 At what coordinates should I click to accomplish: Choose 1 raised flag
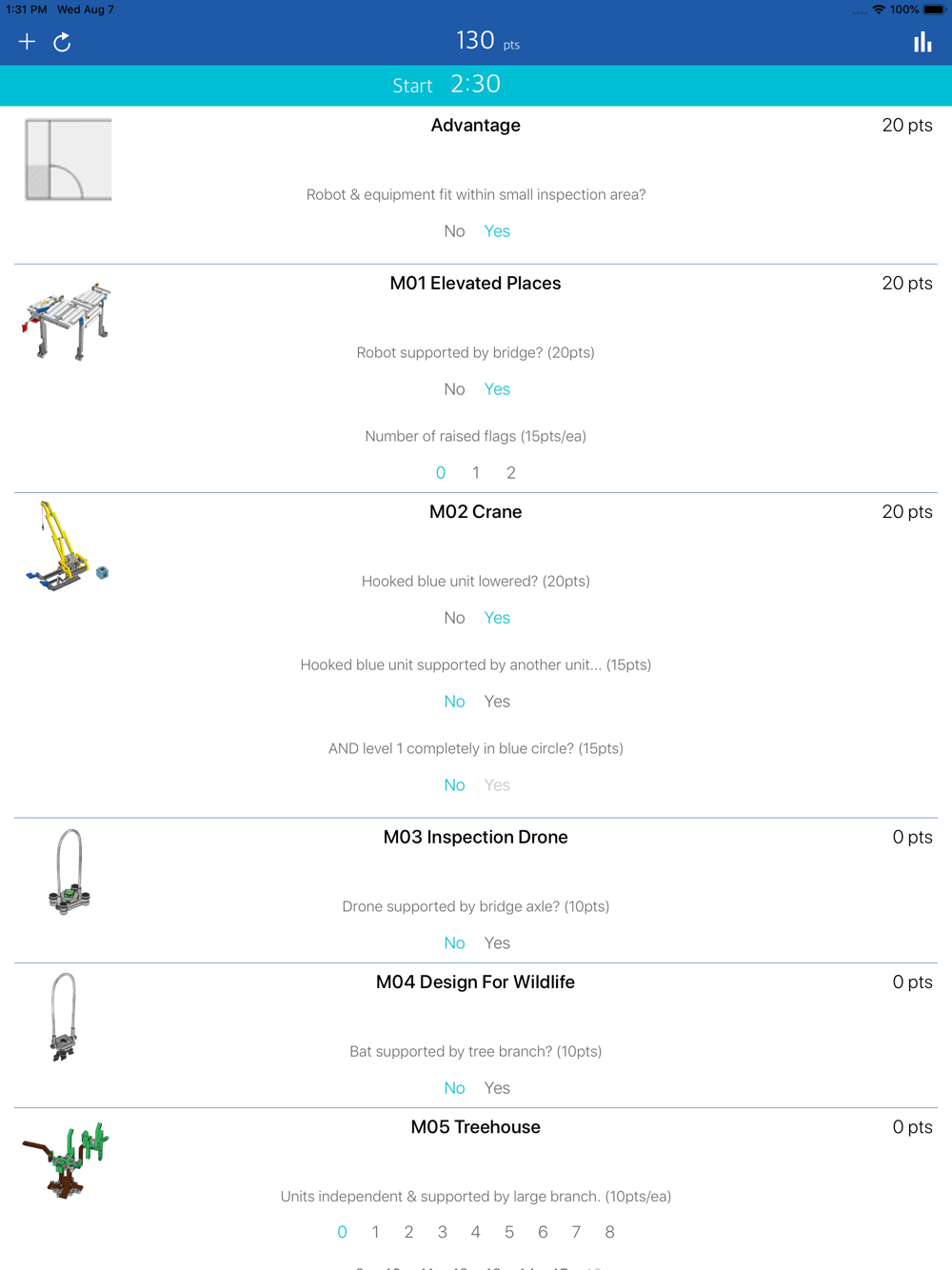point(476,473)
